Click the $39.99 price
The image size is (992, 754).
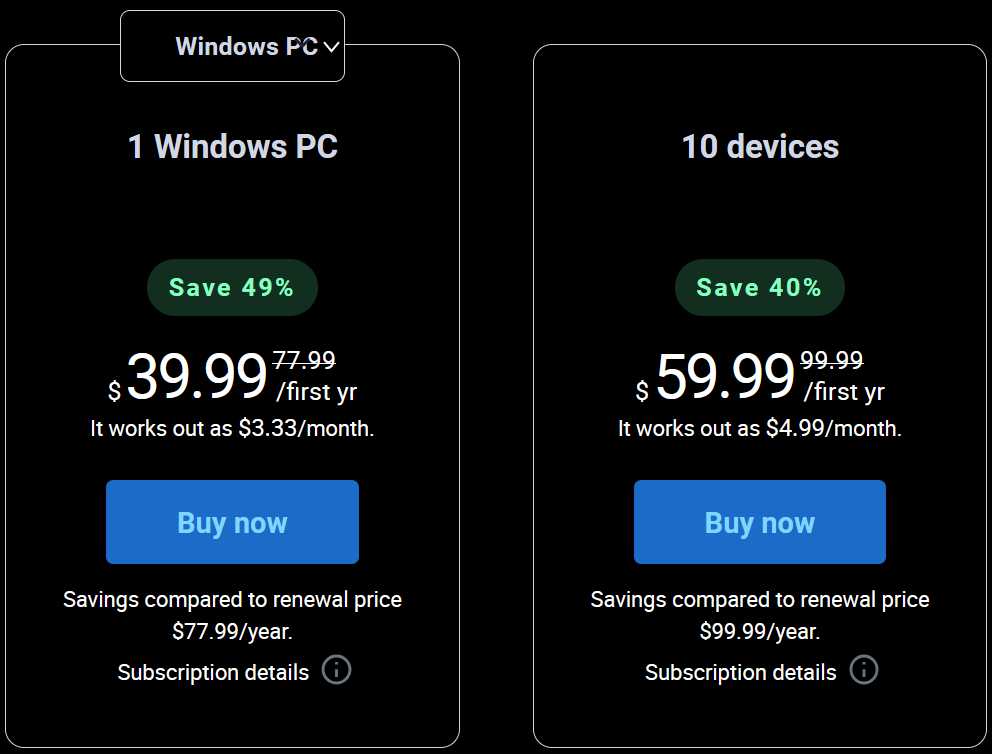[x=189, y=377]
